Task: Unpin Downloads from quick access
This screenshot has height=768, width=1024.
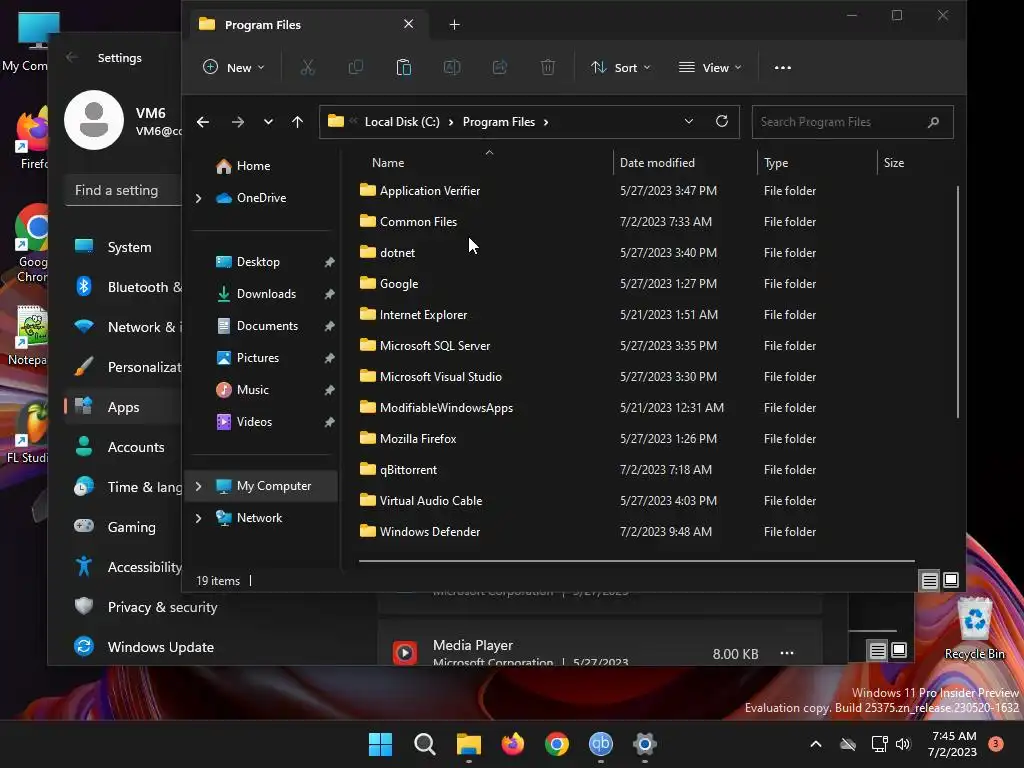Action: pos(329,294)
